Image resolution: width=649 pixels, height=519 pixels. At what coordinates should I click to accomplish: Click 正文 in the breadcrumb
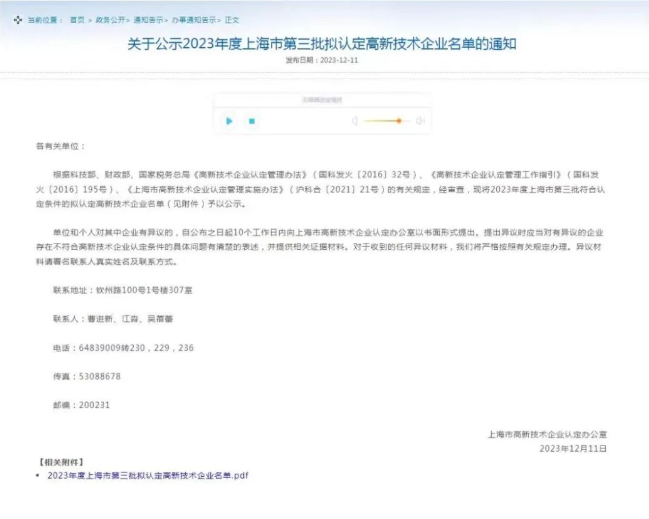(x=232, y=20)
